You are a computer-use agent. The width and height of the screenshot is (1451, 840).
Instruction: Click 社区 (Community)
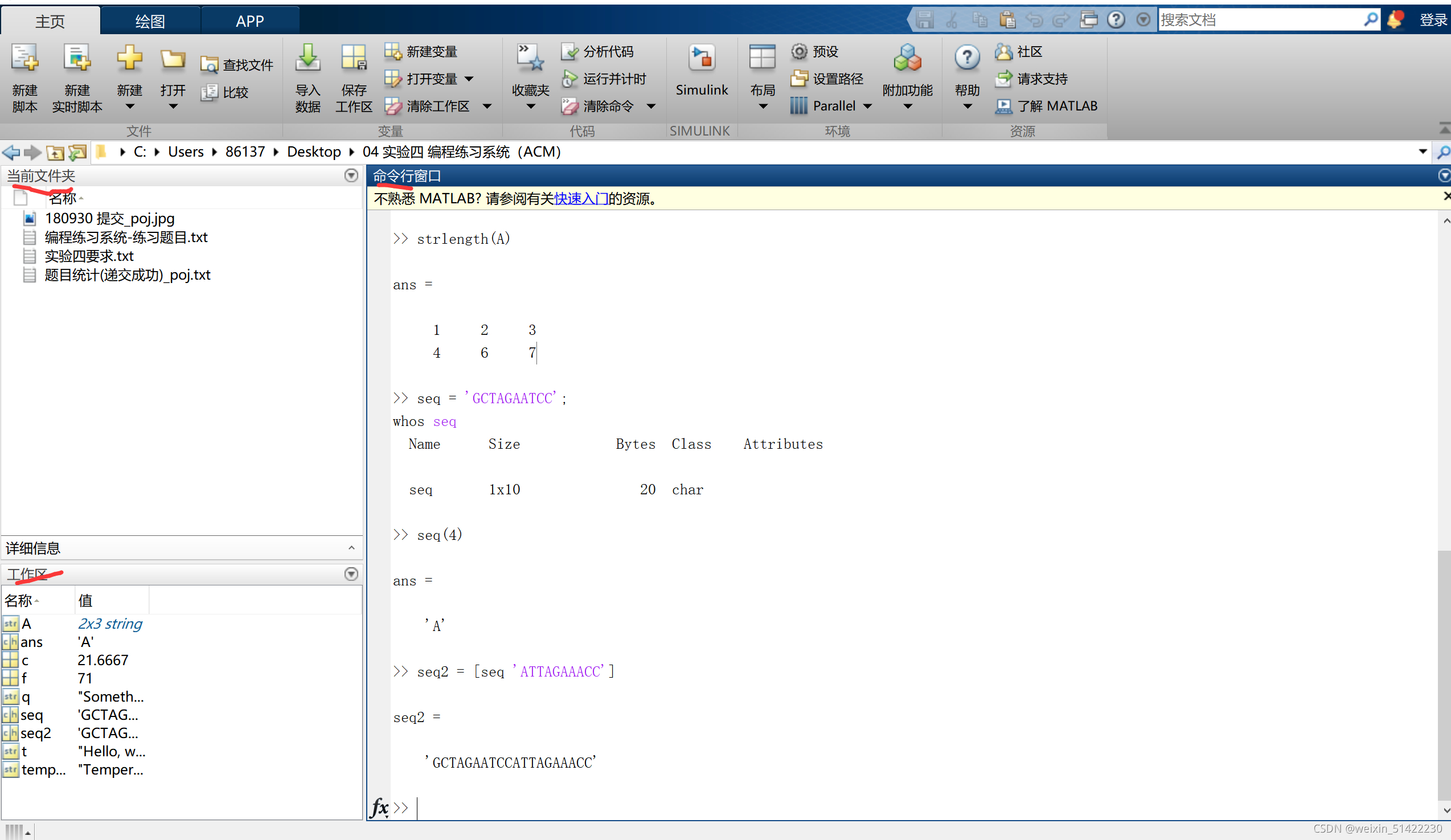click(1018, 52)
